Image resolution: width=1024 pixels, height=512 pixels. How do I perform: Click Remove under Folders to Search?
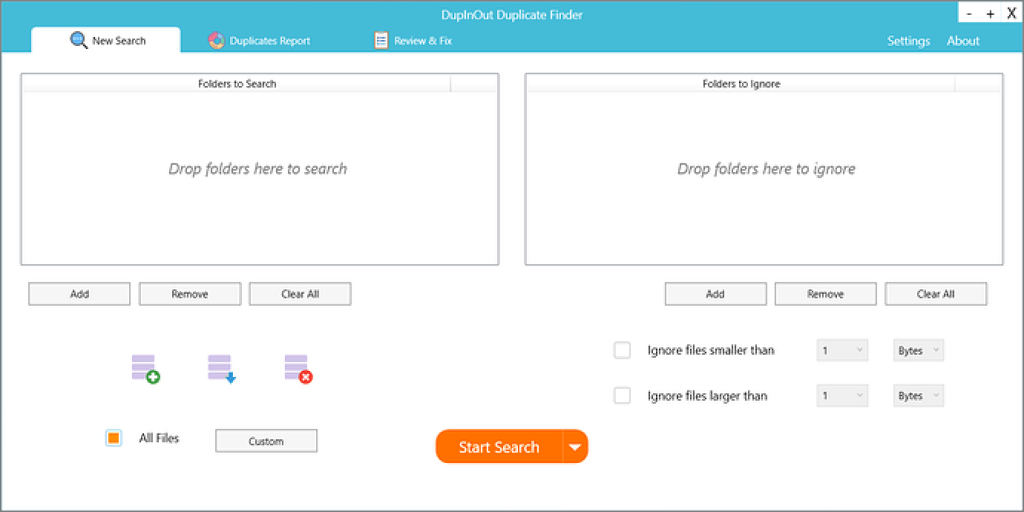coord(190,294)
